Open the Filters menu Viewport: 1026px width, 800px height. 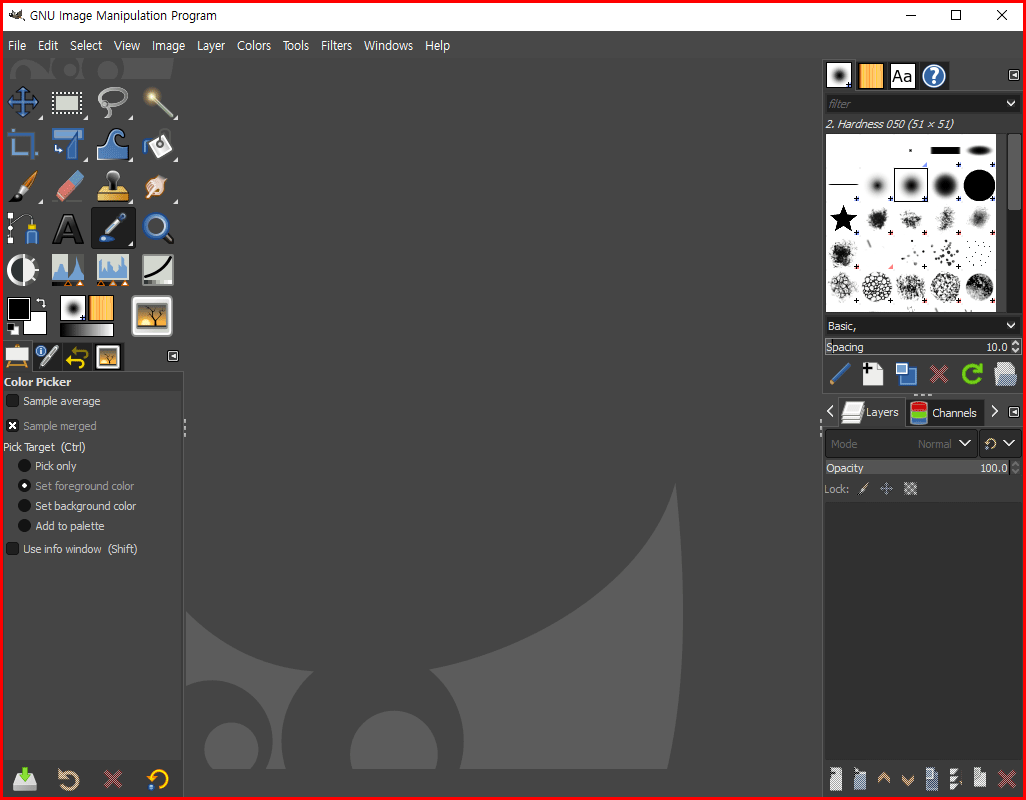point(336,46)
